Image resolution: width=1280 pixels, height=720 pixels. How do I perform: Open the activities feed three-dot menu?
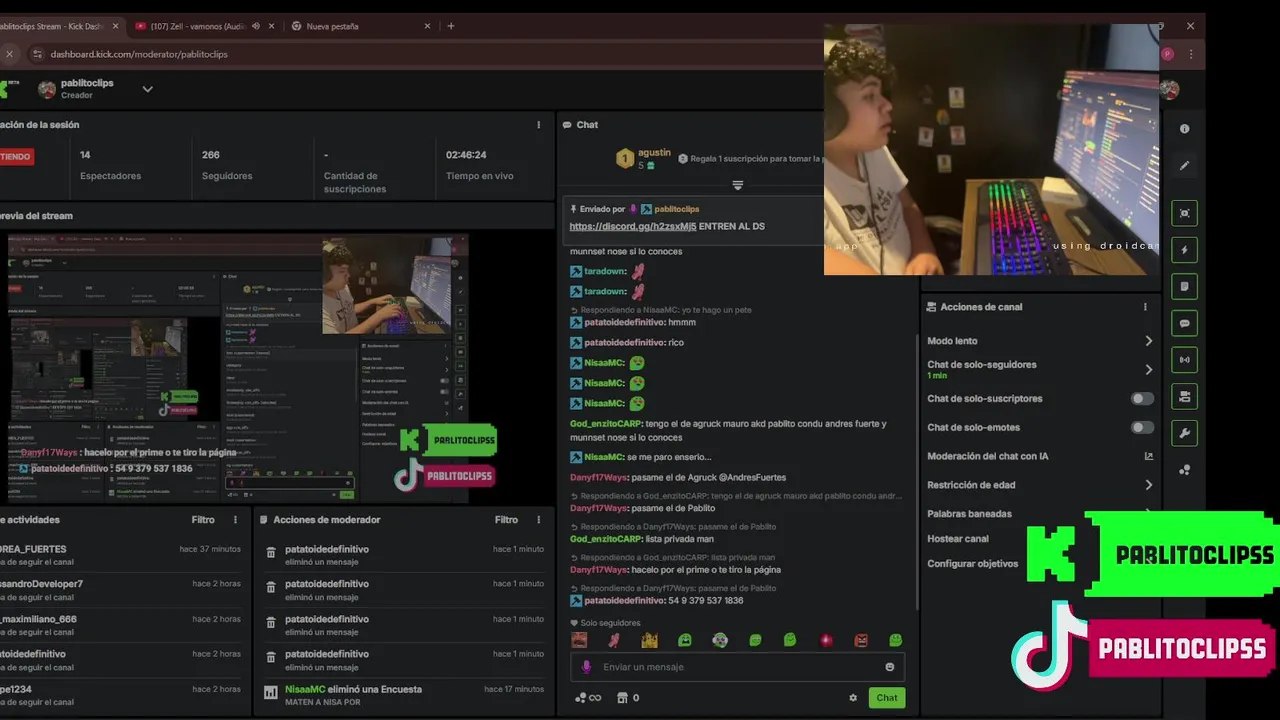click(x=235, y=520)
